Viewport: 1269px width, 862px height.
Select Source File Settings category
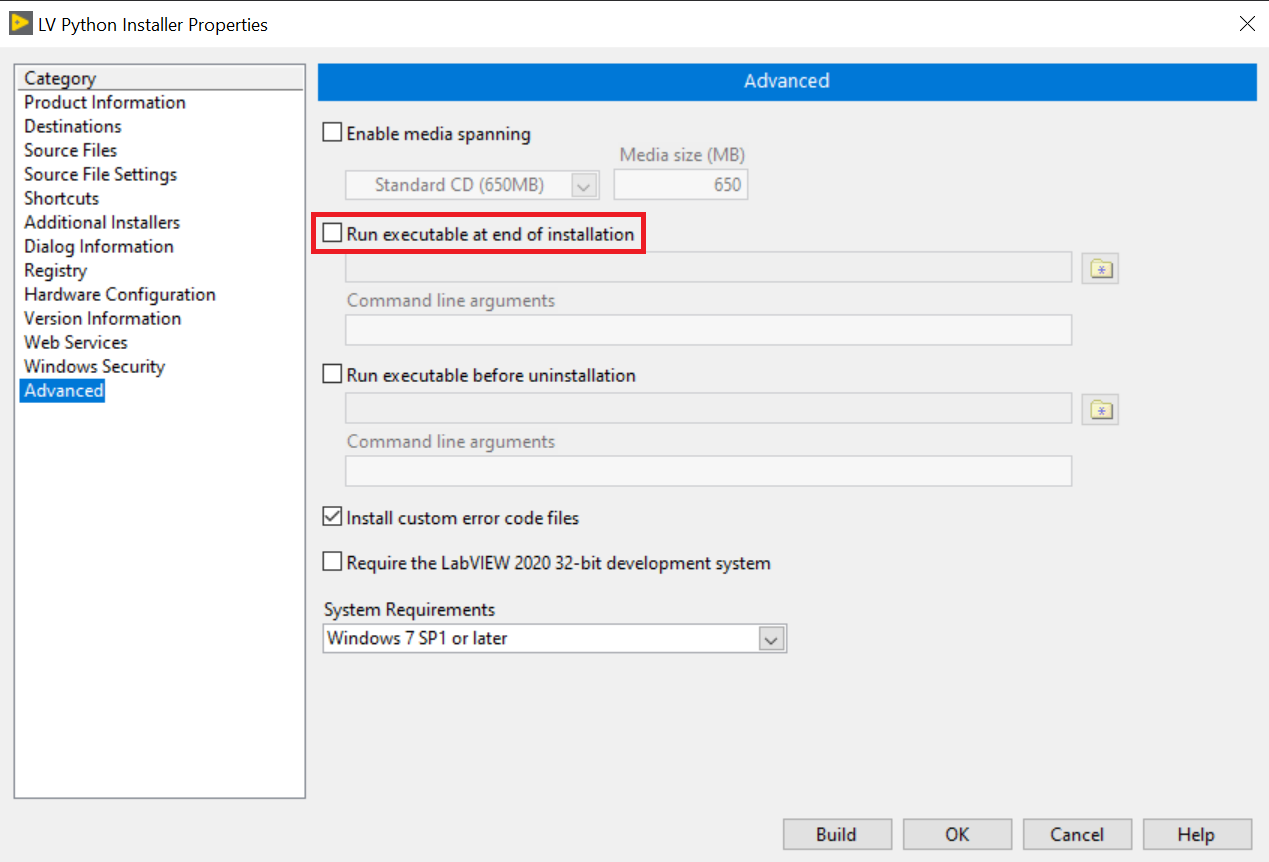click(101, 174)
